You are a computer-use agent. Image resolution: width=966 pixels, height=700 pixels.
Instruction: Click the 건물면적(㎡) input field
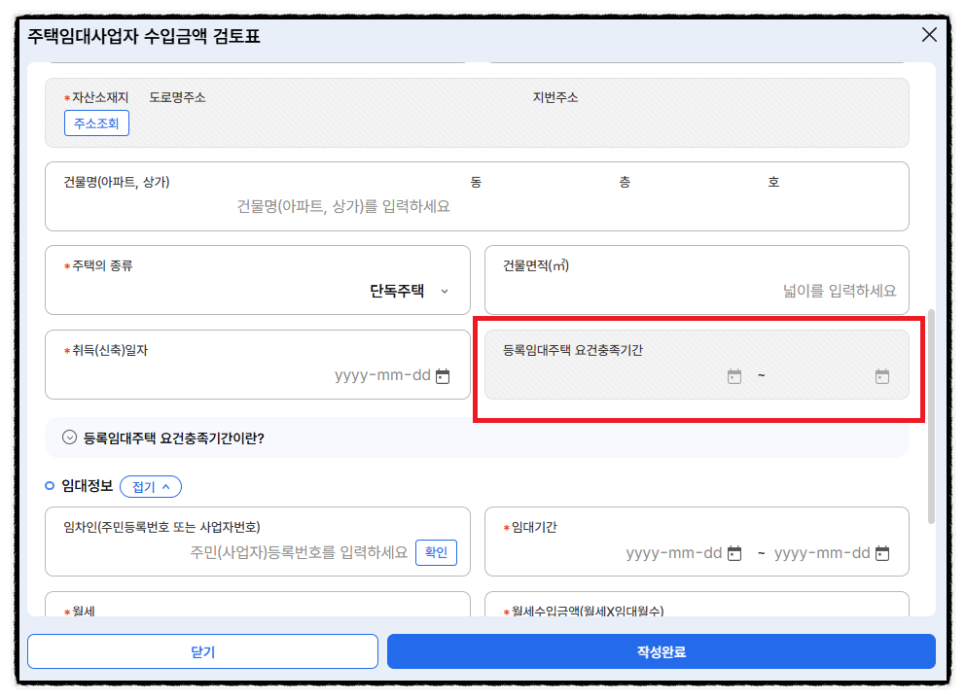pyautogui.click(x=839, y=291)
